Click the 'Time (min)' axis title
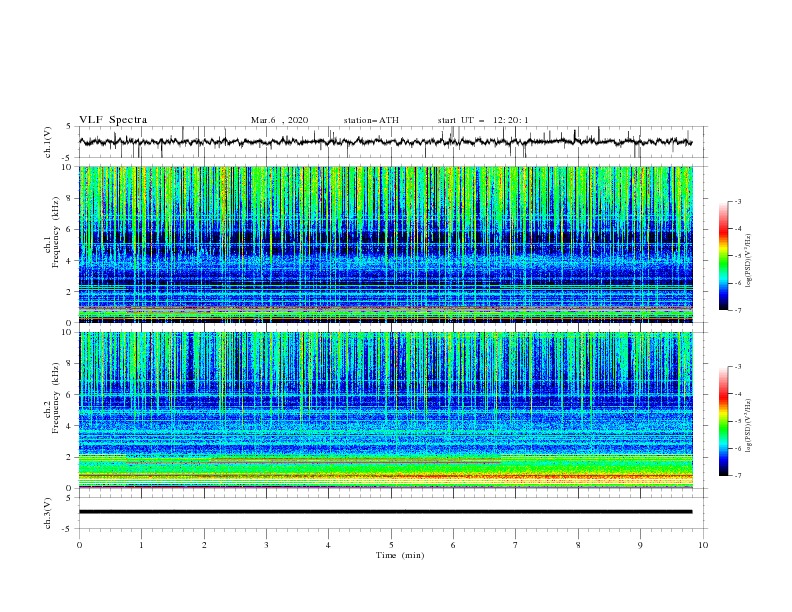The width and height of the screenshot is (792, 612). click(400, 555)
